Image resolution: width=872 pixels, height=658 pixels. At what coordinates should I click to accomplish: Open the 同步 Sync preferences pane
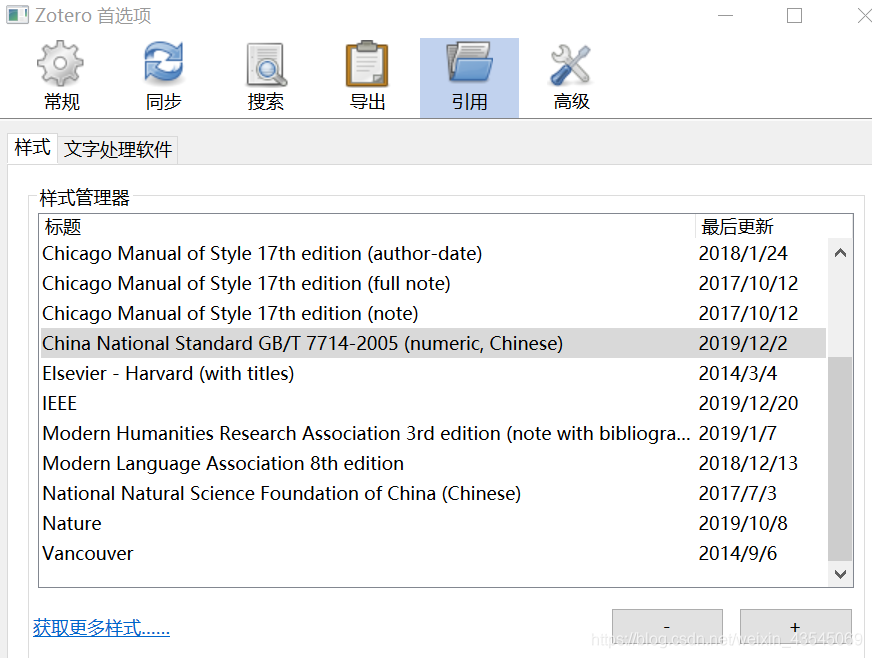click(x=164, y=77)
